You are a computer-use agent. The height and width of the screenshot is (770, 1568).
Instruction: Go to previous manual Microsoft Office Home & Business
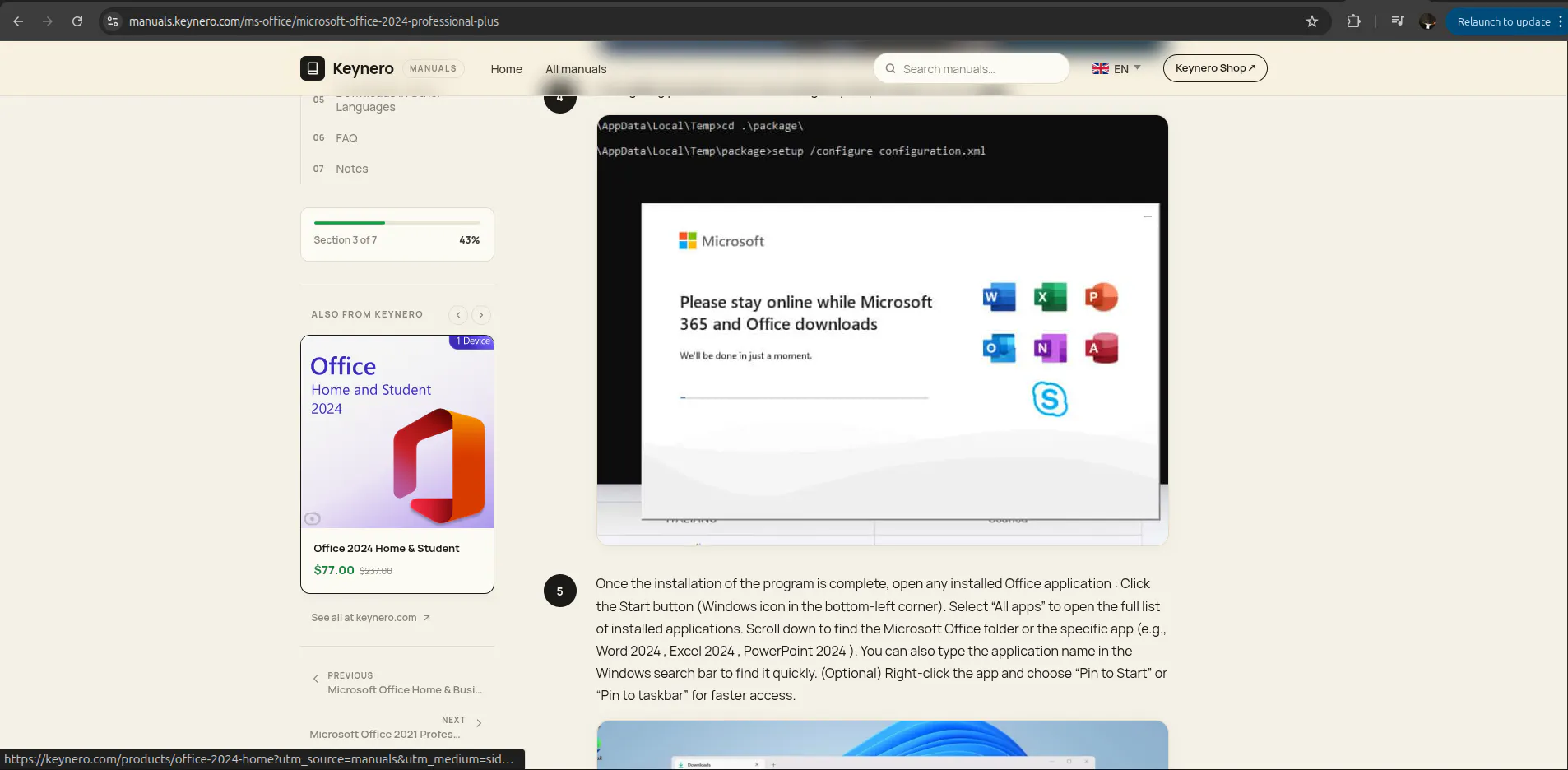coord(397,683)
